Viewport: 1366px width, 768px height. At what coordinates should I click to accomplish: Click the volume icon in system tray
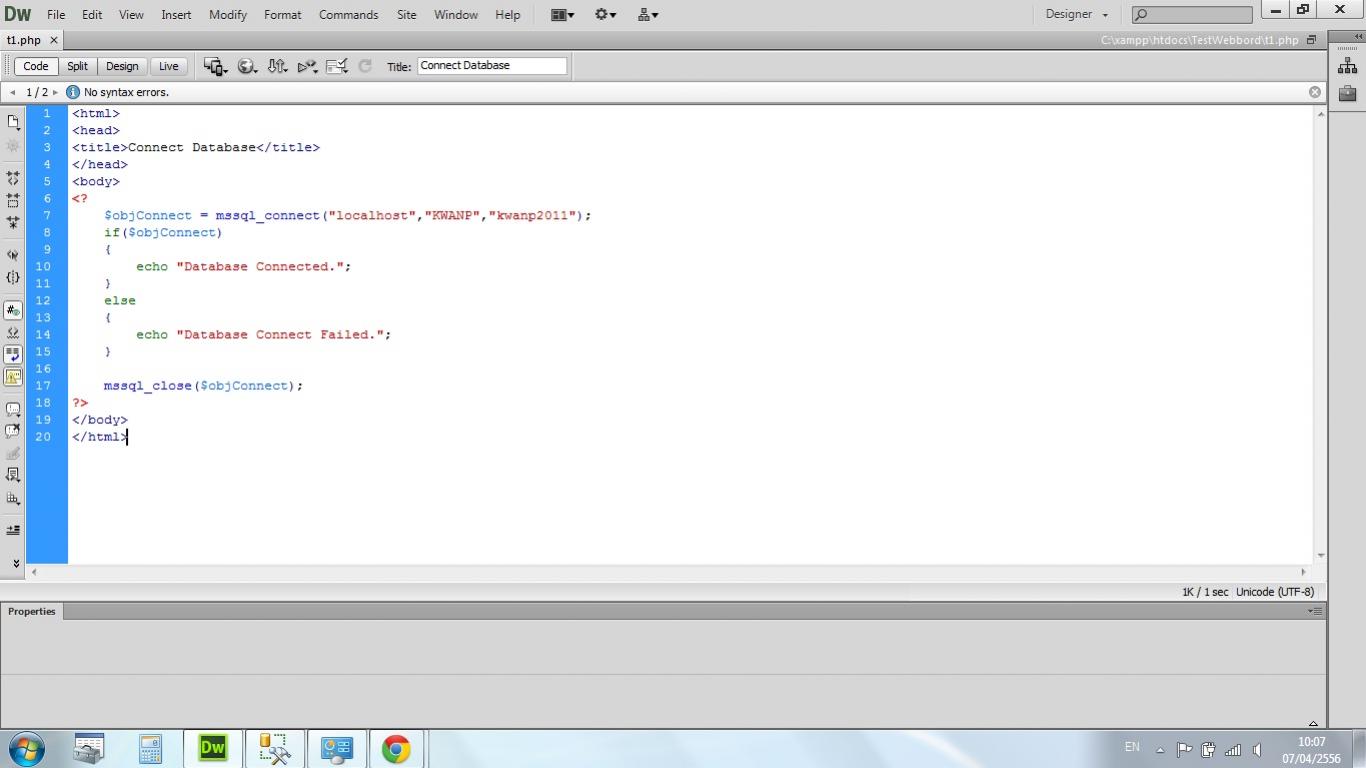tap(1257, 749)
